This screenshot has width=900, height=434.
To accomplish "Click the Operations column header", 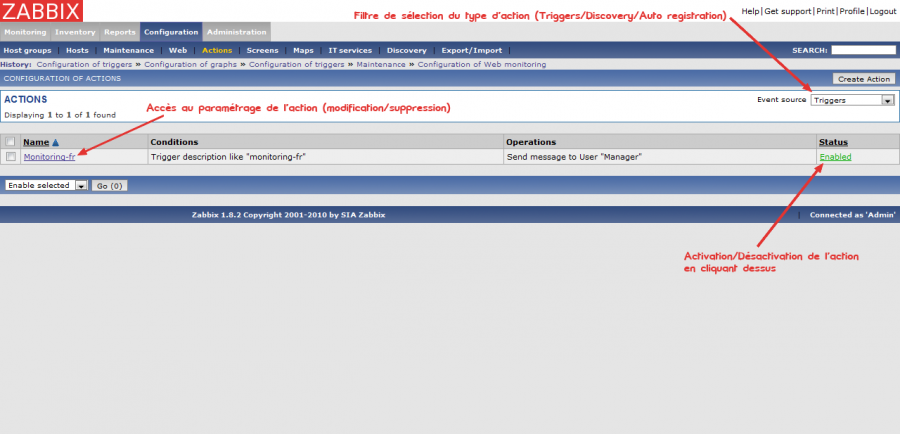I will (531, 142).
